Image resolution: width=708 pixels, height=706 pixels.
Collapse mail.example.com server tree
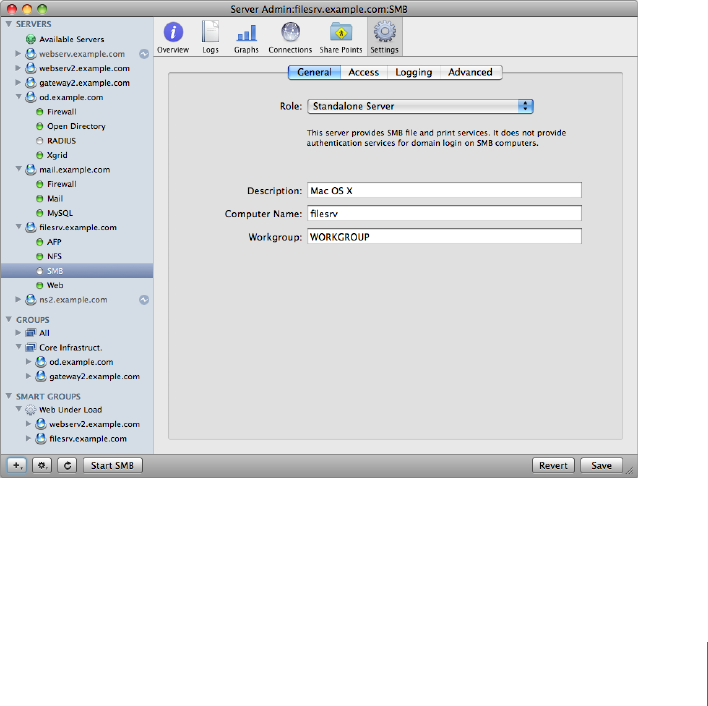tap(19, 169)
